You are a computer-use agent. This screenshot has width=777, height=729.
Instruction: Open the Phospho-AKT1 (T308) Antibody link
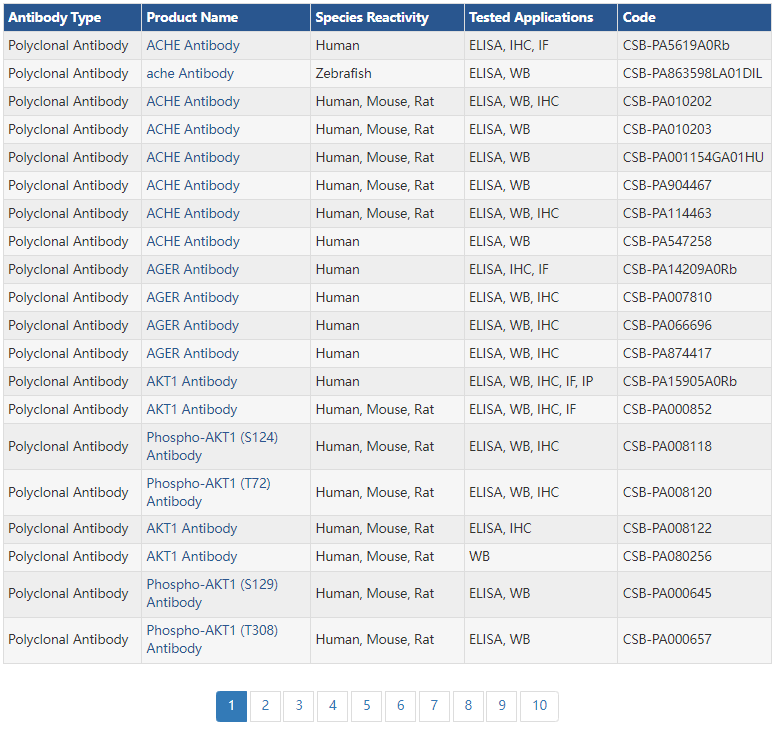coord(212,631)
